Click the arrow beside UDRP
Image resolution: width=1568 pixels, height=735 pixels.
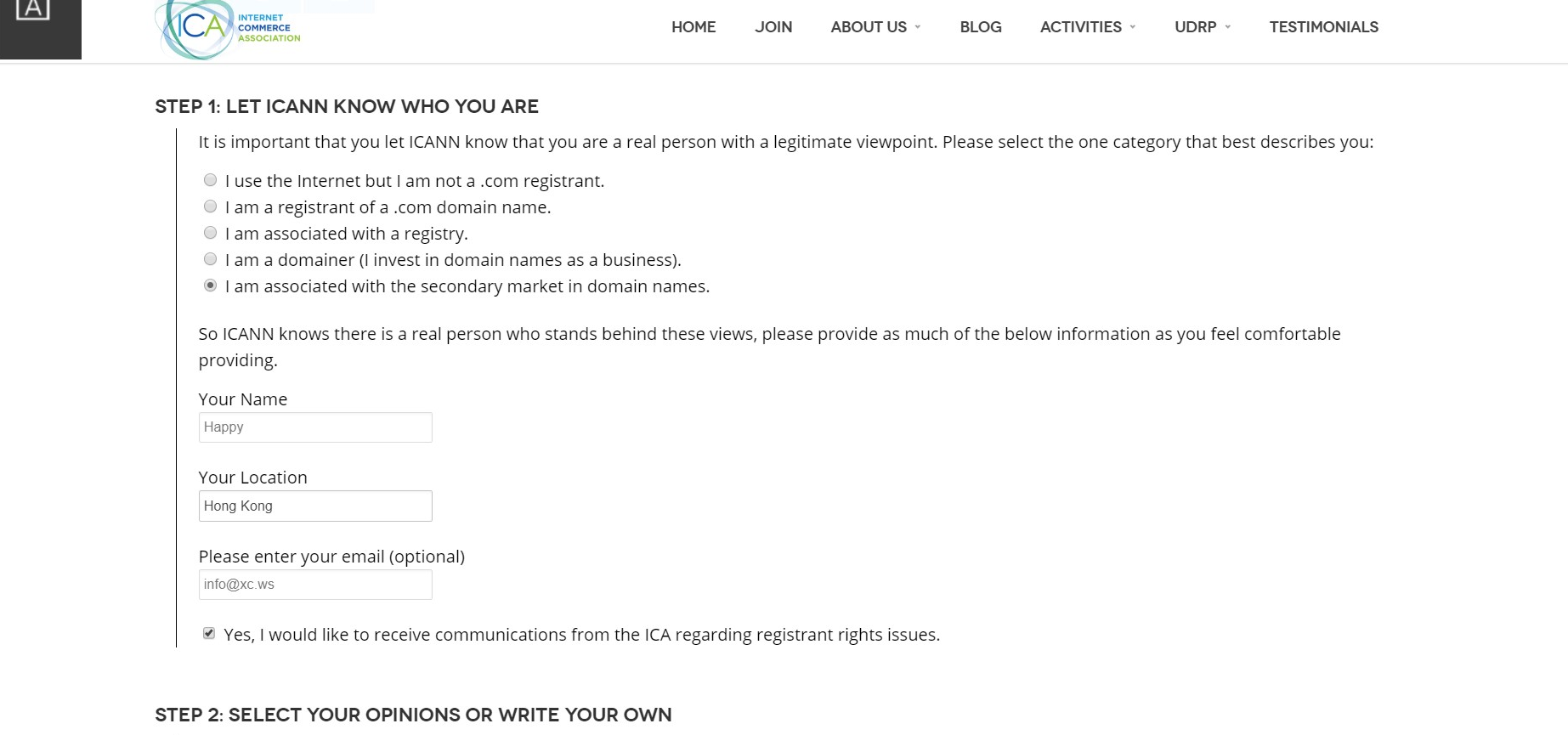pos(1228,27)
